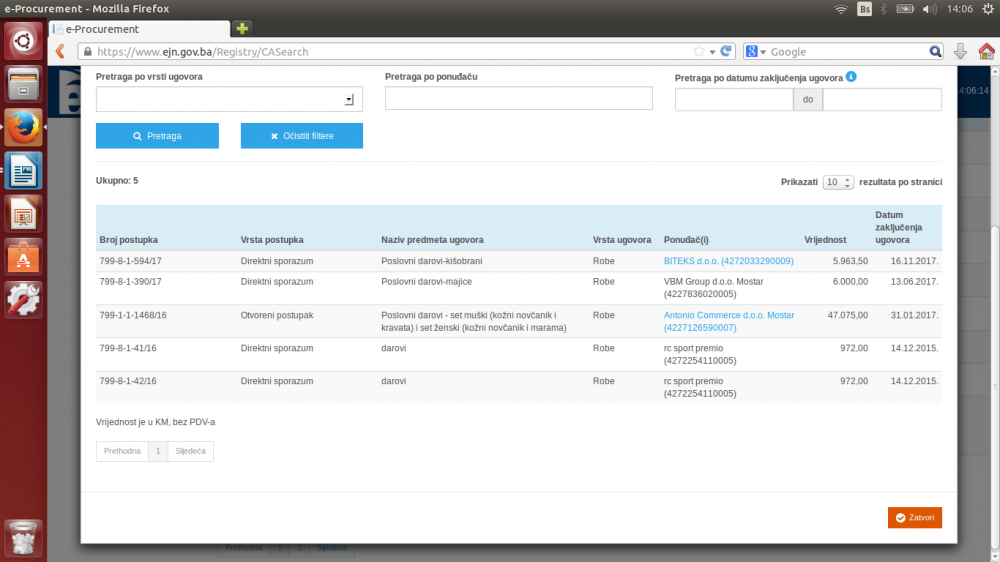1000x562 pixels.
Task: Click the Očistiti filtere button
Action: (x=302, y=136)
